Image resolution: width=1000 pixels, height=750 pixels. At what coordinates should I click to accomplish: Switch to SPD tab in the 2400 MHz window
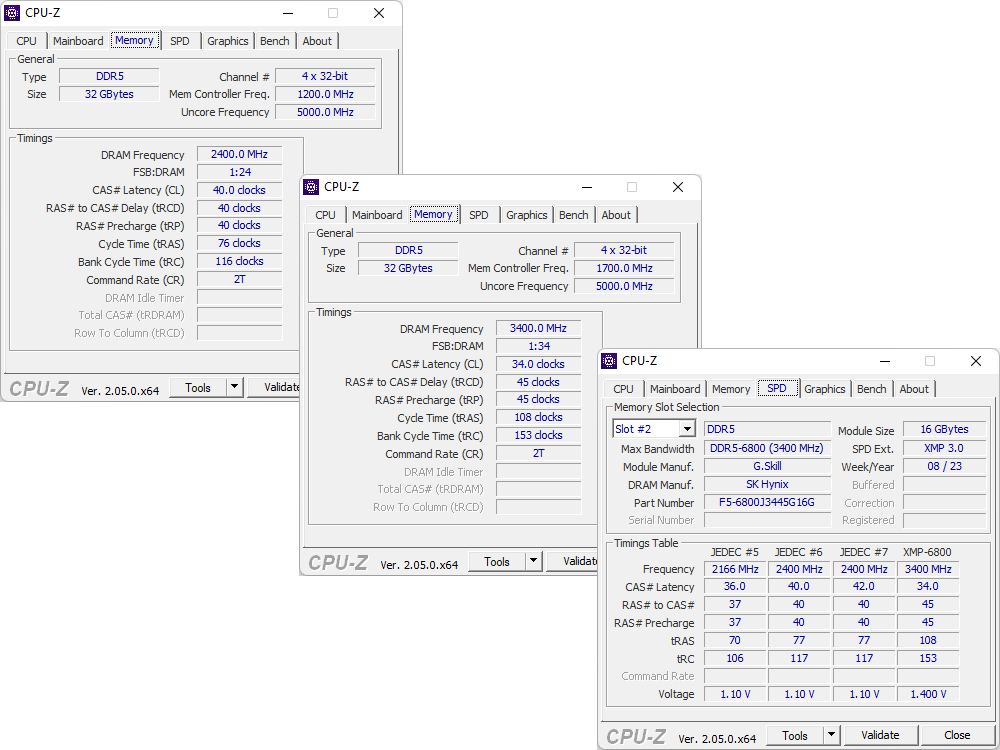point(180,41)
